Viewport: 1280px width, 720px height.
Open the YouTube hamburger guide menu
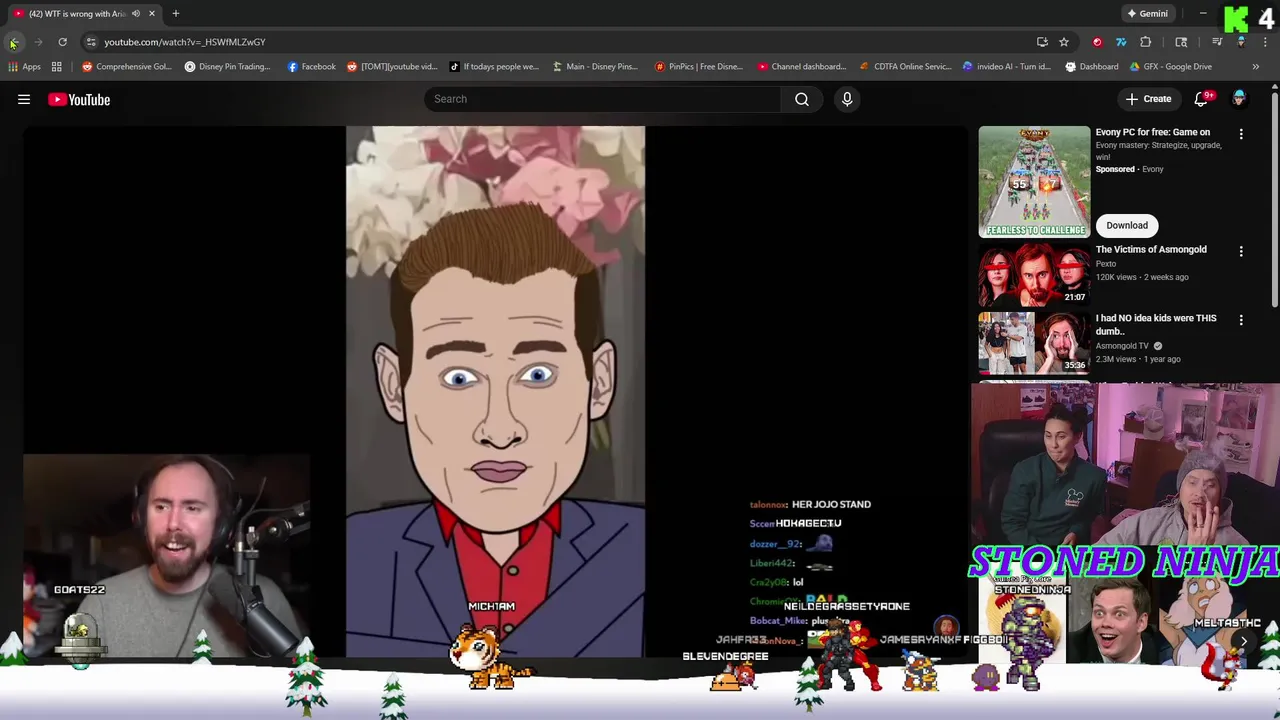[24, 99]
